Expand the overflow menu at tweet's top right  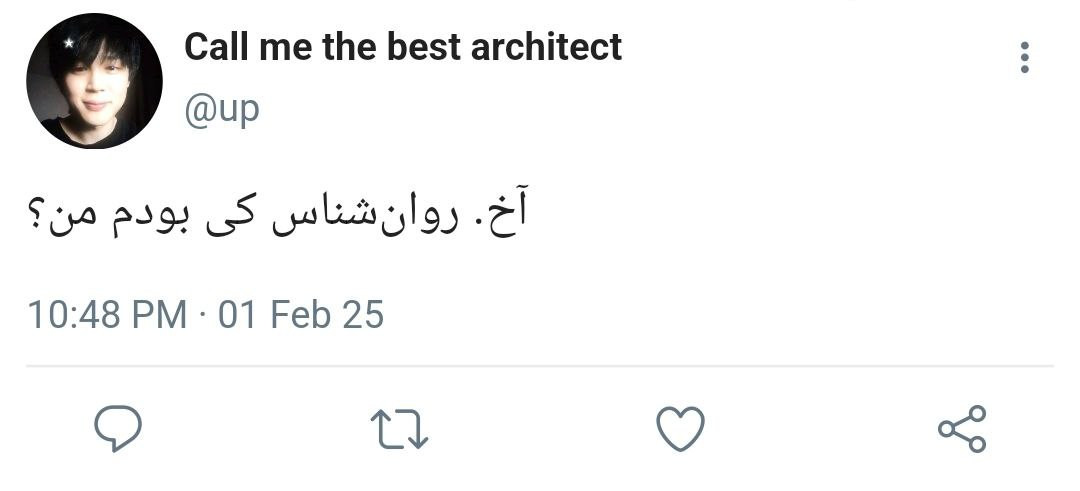pyautogui.click(x=1024, y=57)
